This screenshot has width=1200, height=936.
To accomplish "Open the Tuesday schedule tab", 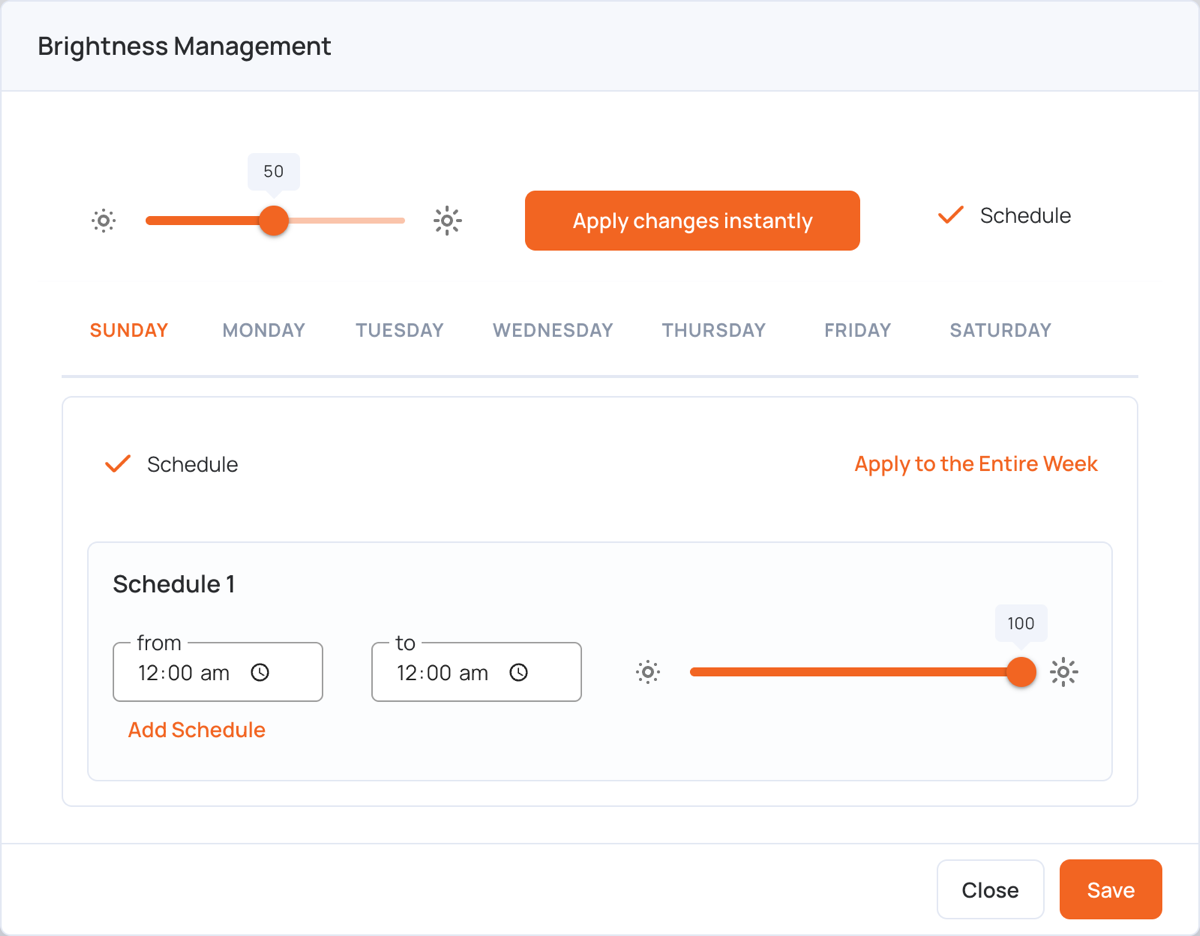I will (x=400, y=330).
